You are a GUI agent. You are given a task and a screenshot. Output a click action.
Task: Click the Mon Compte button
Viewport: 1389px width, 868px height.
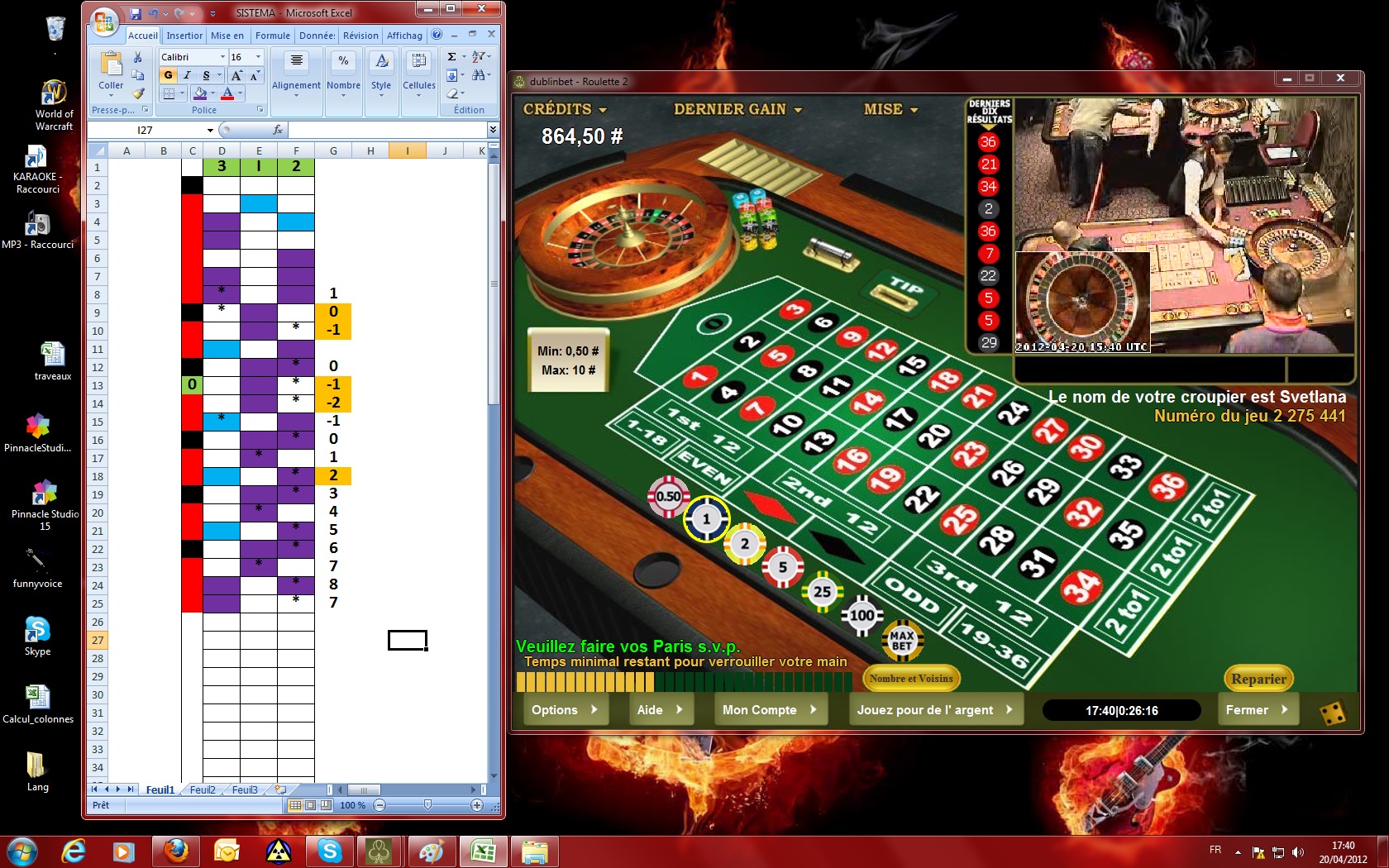point(770,709)
